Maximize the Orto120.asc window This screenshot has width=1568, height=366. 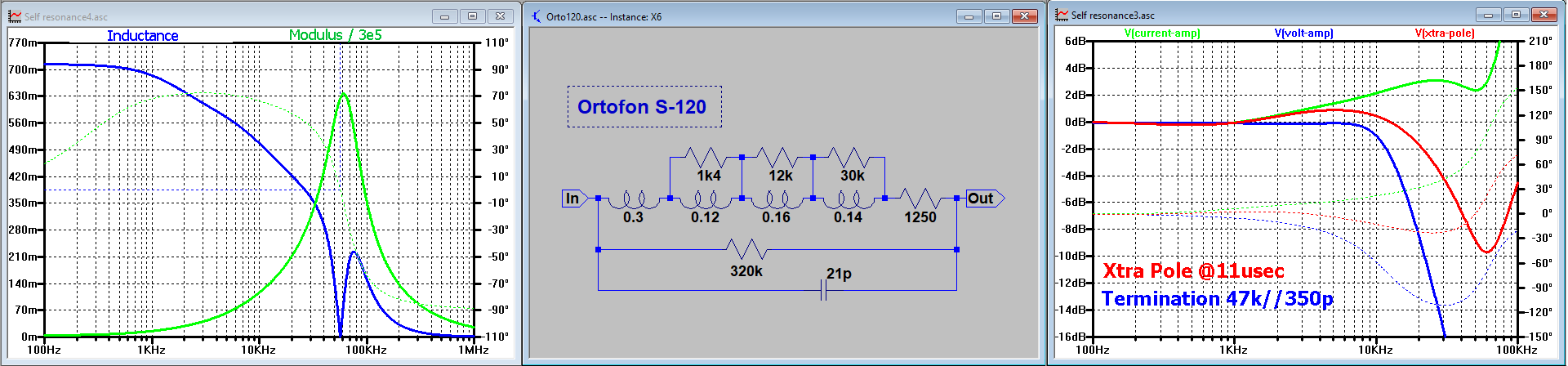[x=996, y=16]
